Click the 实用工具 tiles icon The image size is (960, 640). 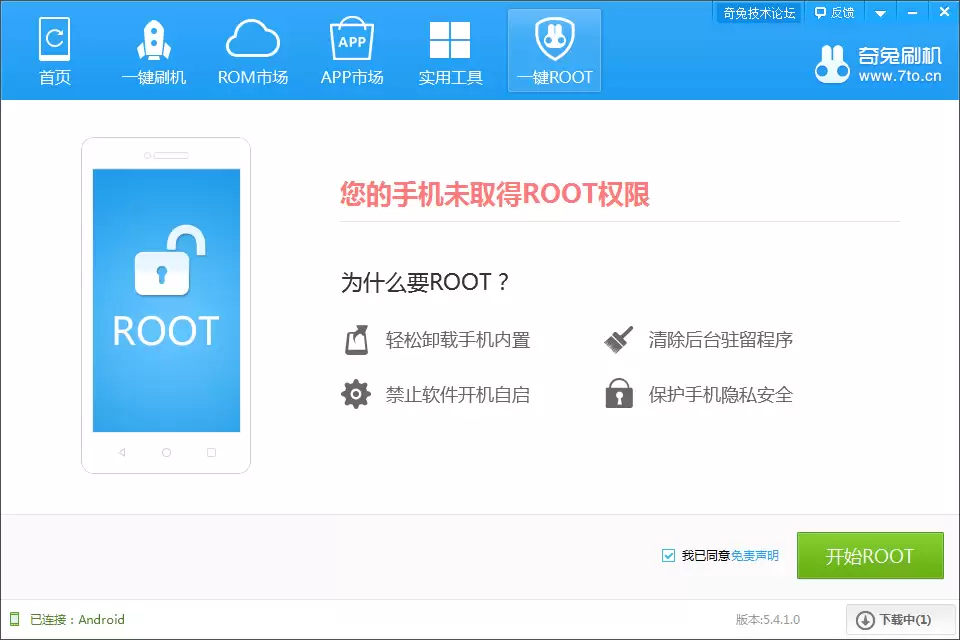451,40
